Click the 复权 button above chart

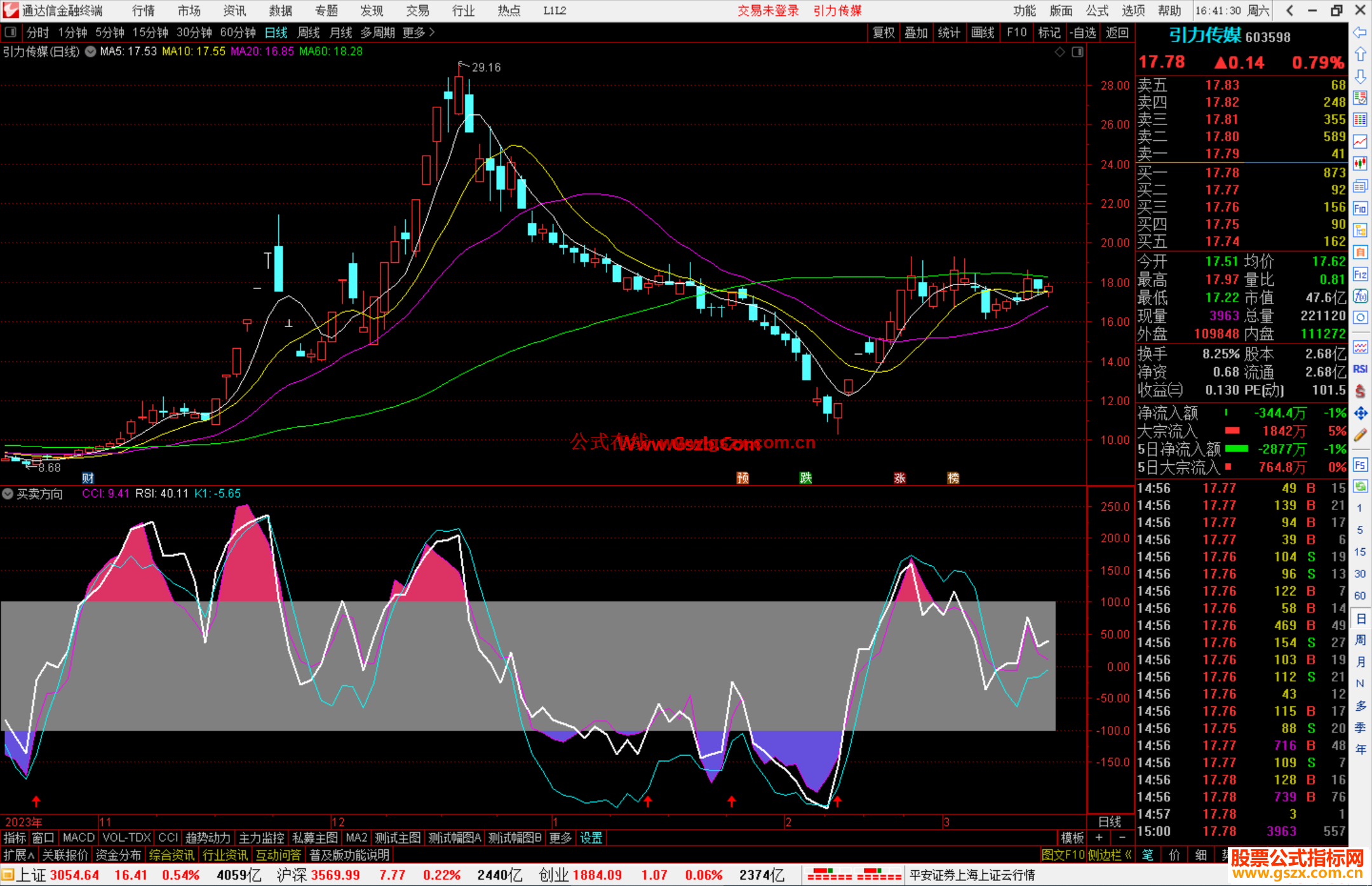point(883,32)
